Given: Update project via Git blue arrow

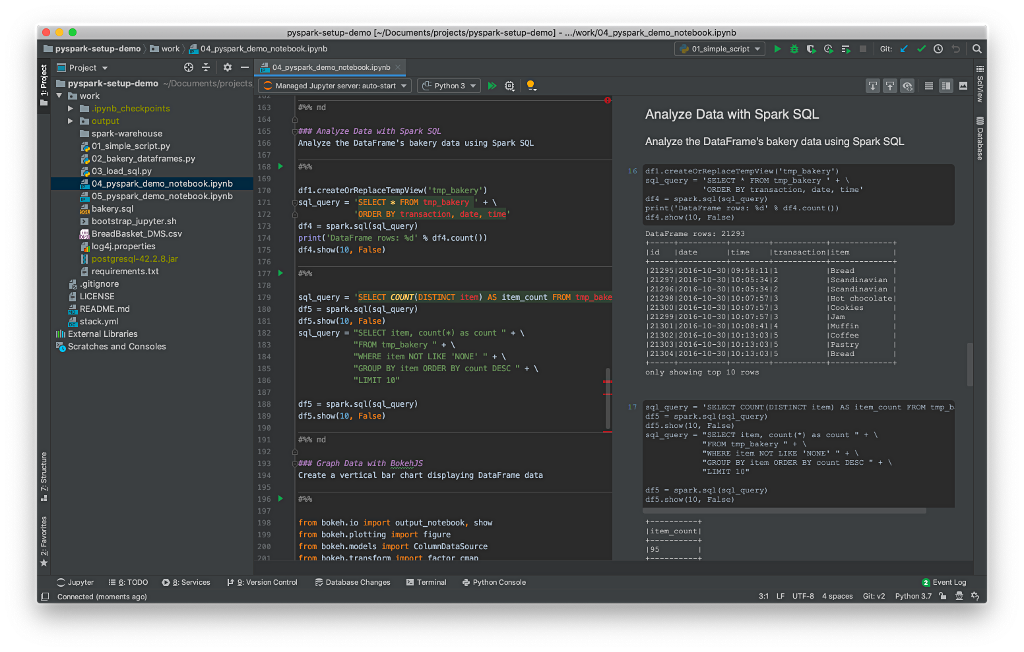Looking at the screenshot, I should point(904,49).
